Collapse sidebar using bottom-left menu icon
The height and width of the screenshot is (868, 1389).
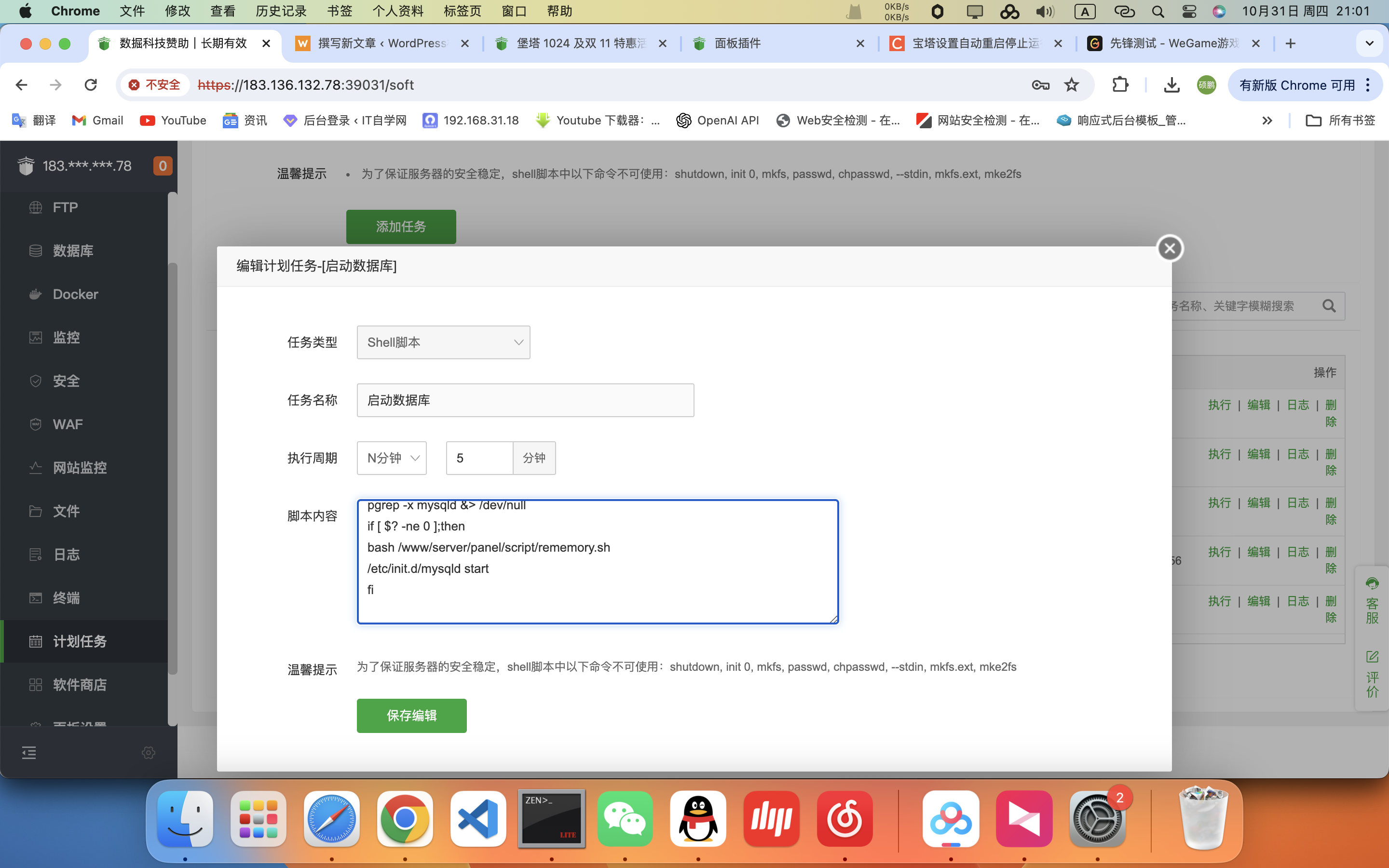tap(29, 753)
